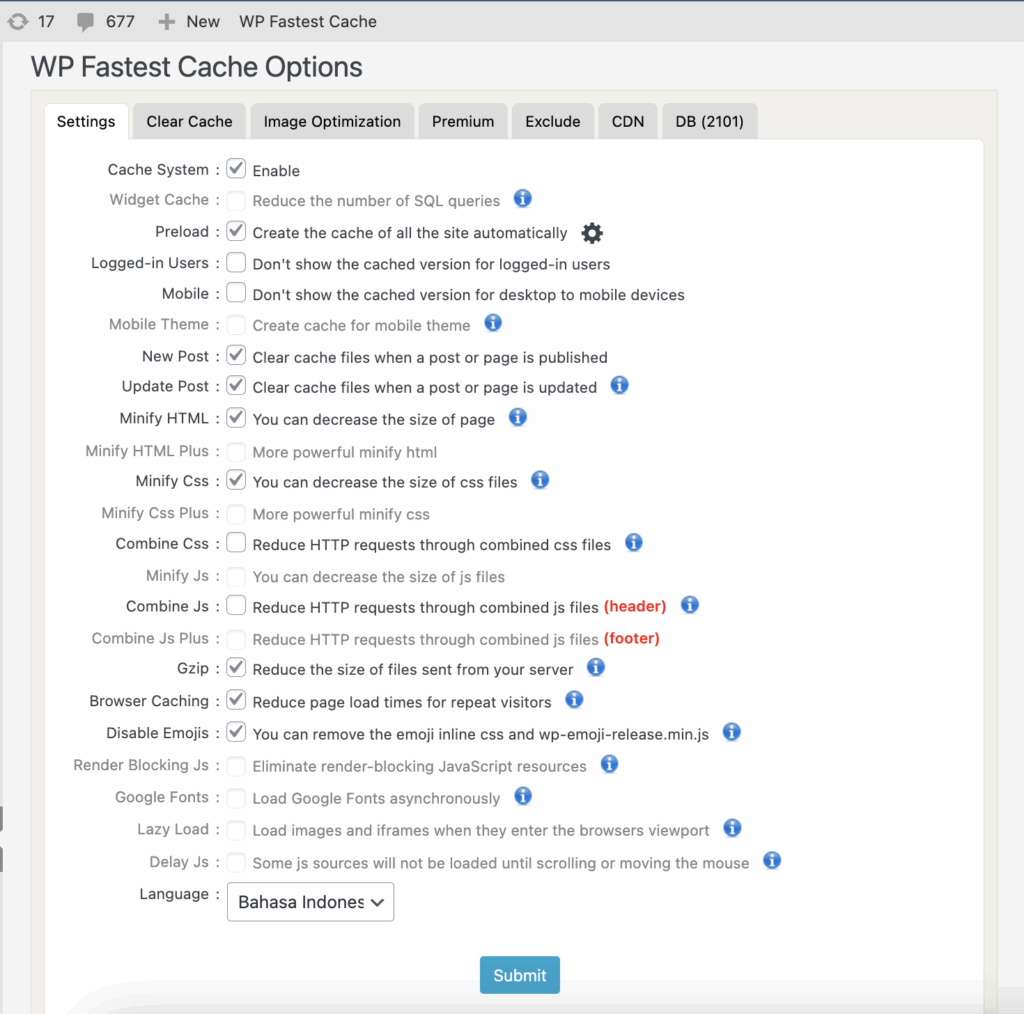Screen dimensions: 1024x1014
Task: Open comments icon in admin bar
Action: tap(87, 21)
